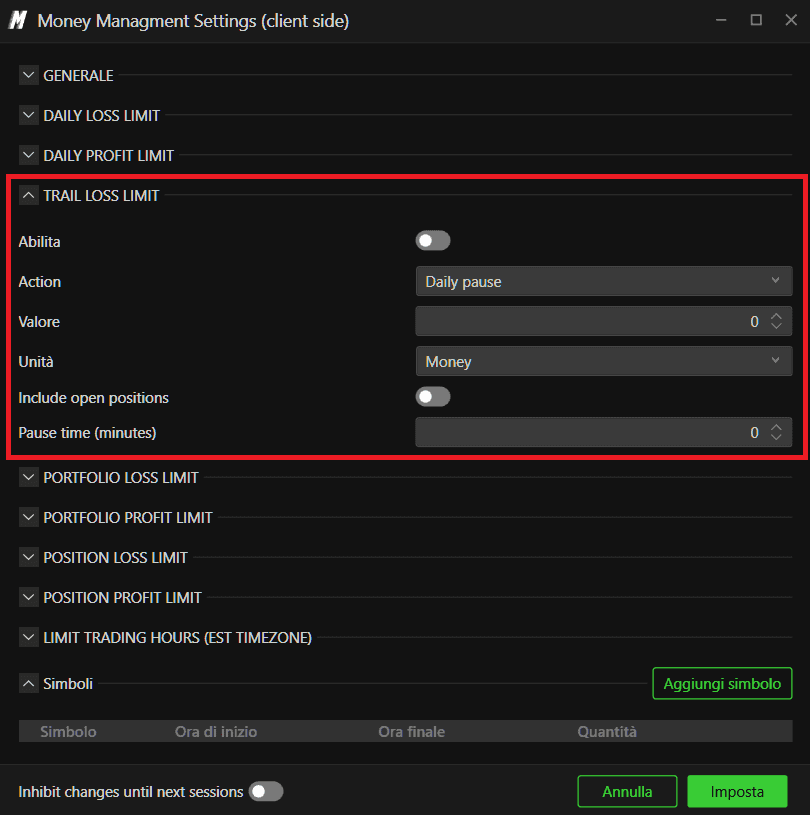Click the Ora finale column header
810x815 pixels.
(411, 731)
